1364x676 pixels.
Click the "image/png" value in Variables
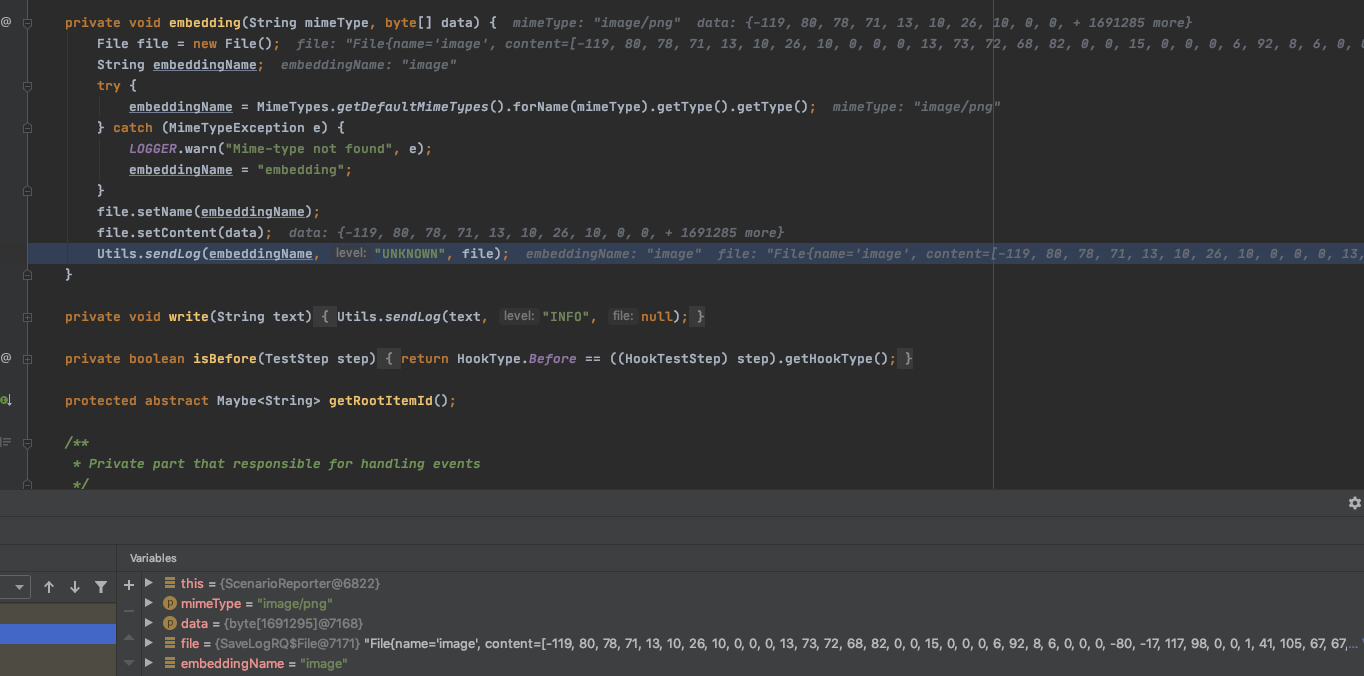pos(295,603)
